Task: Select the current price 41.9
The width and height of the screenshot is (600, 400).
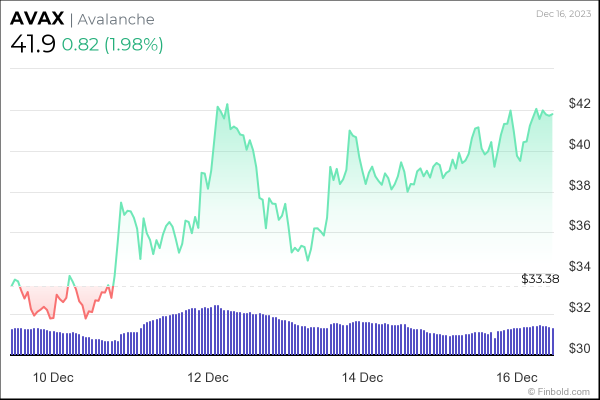Action: point(32,44)
